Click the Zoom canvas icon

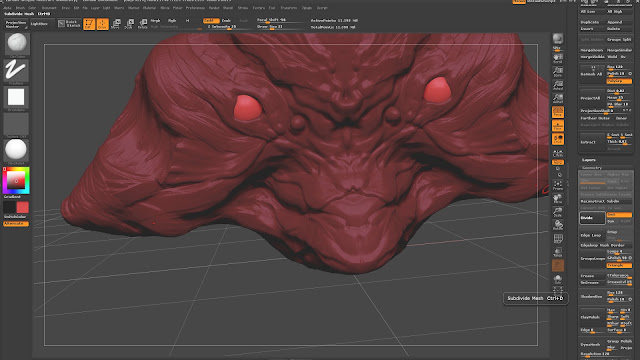pos(558,72)
